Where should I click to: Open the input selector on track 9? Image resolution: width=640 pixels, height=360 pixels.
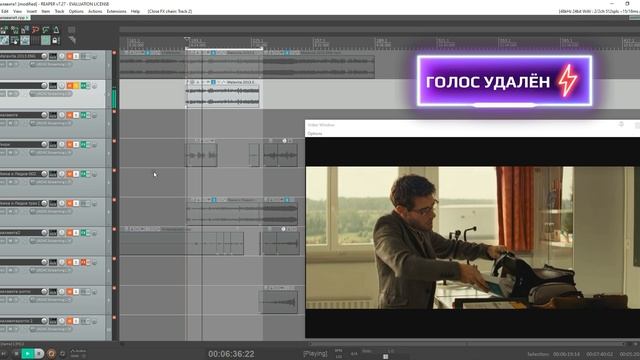click(51, 300)
